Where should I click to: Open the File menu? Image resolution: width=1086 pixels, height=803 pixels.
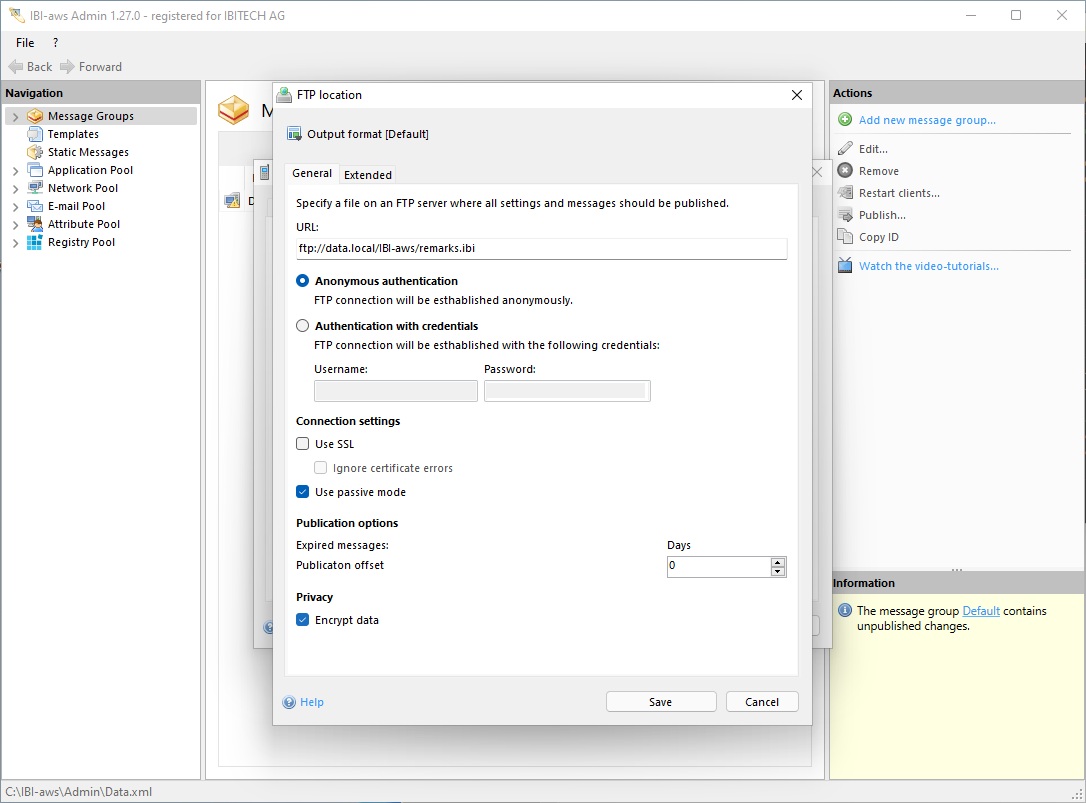[25, 43]
